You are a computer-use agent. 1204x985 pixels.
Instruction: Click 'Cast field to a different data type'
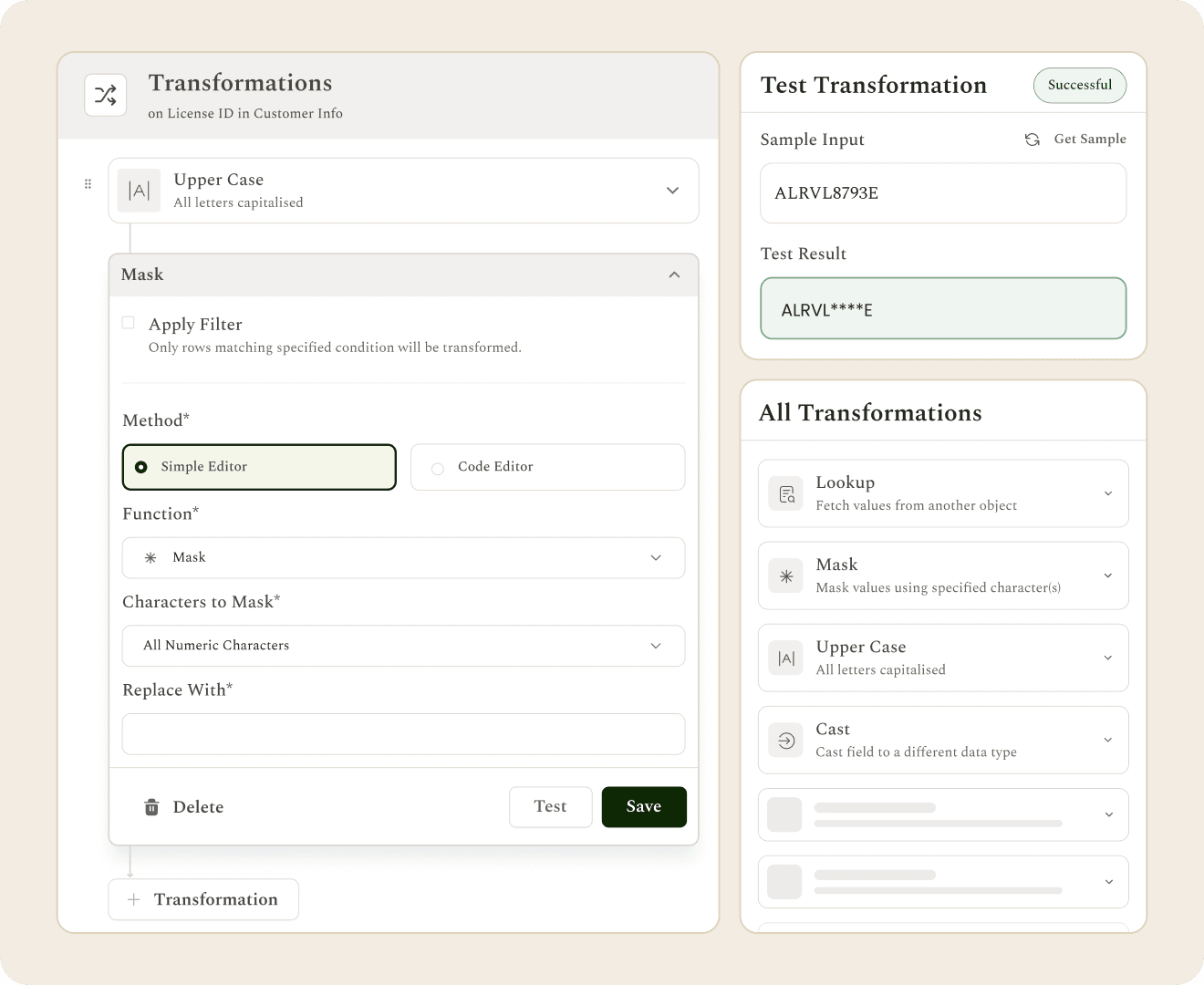coord(916,752)
